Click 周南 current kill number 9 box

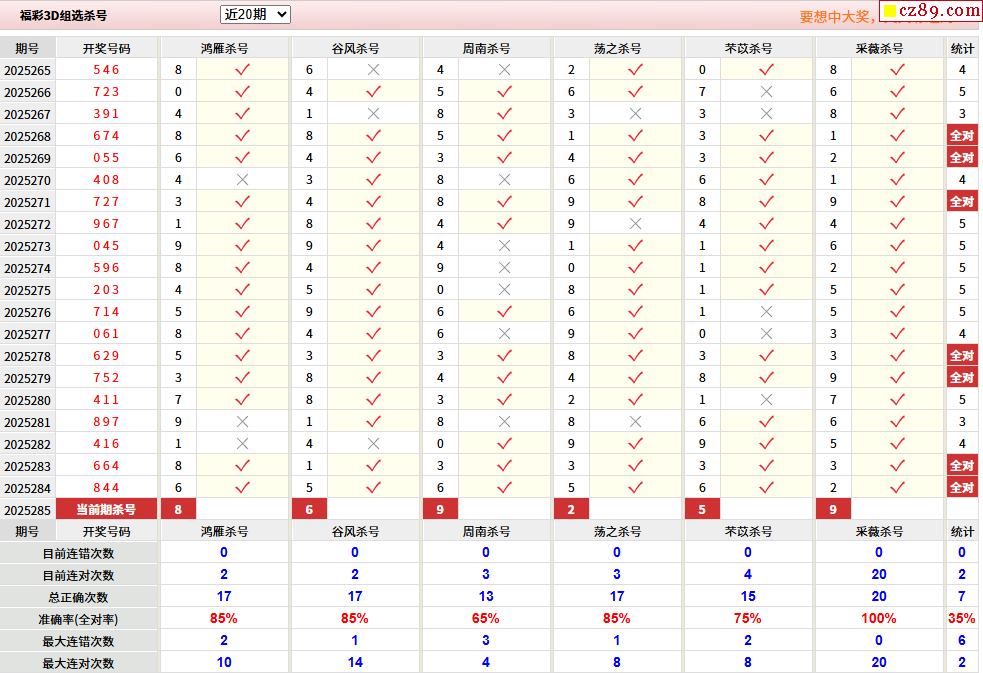point(441,509)
